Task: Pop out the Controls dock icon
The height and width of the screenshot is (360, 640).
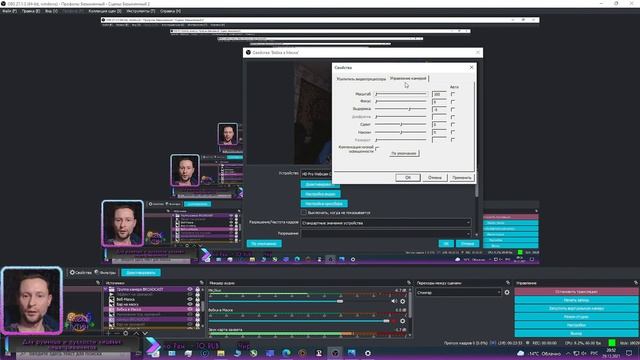Action: click(x=636, y=283)
